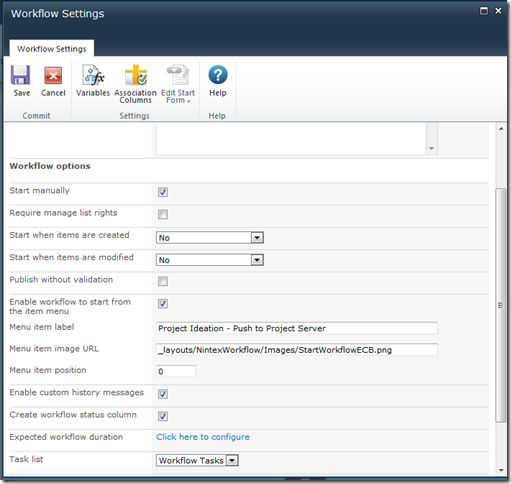Click the 'Click here to configure' link

click(203, 437)
